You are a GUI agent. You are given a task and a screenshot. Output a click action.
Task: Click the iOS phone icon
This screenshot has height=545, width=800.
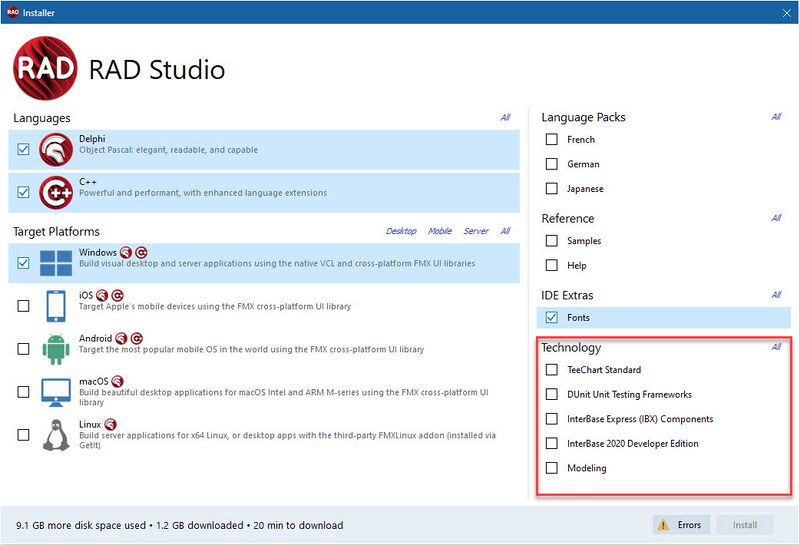56,306
